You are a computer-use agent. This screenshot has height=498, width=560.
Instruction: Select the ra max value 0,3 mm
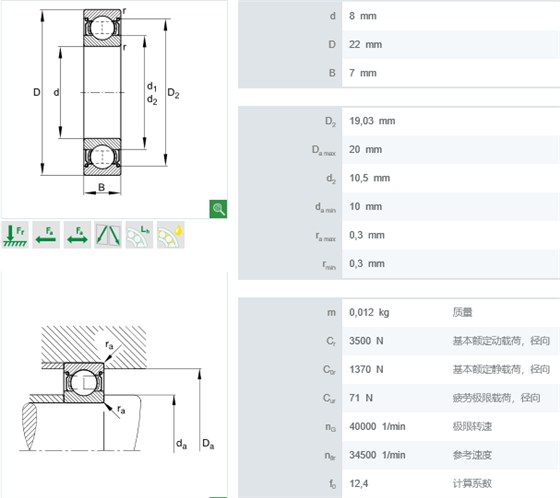point(367,235)
